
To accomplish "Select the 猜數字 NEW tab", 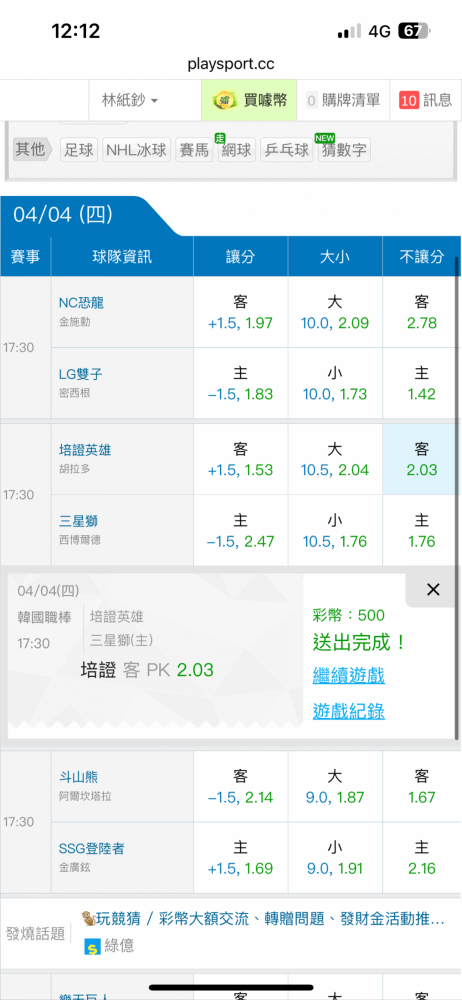I will tap(344, 151).
